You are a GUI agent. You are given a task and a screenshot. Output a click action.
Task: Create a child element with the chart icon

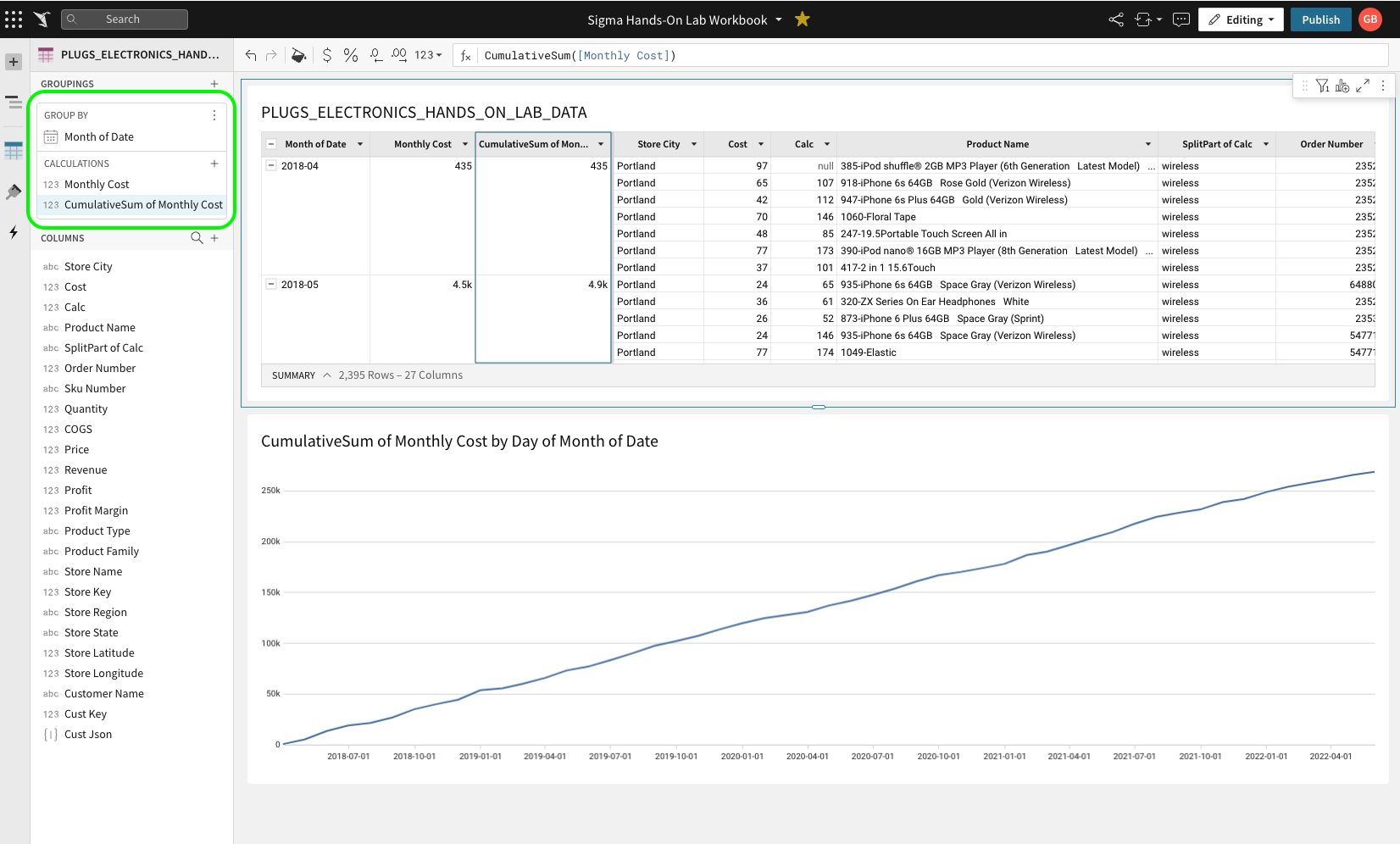click(x=1342, y=86)
